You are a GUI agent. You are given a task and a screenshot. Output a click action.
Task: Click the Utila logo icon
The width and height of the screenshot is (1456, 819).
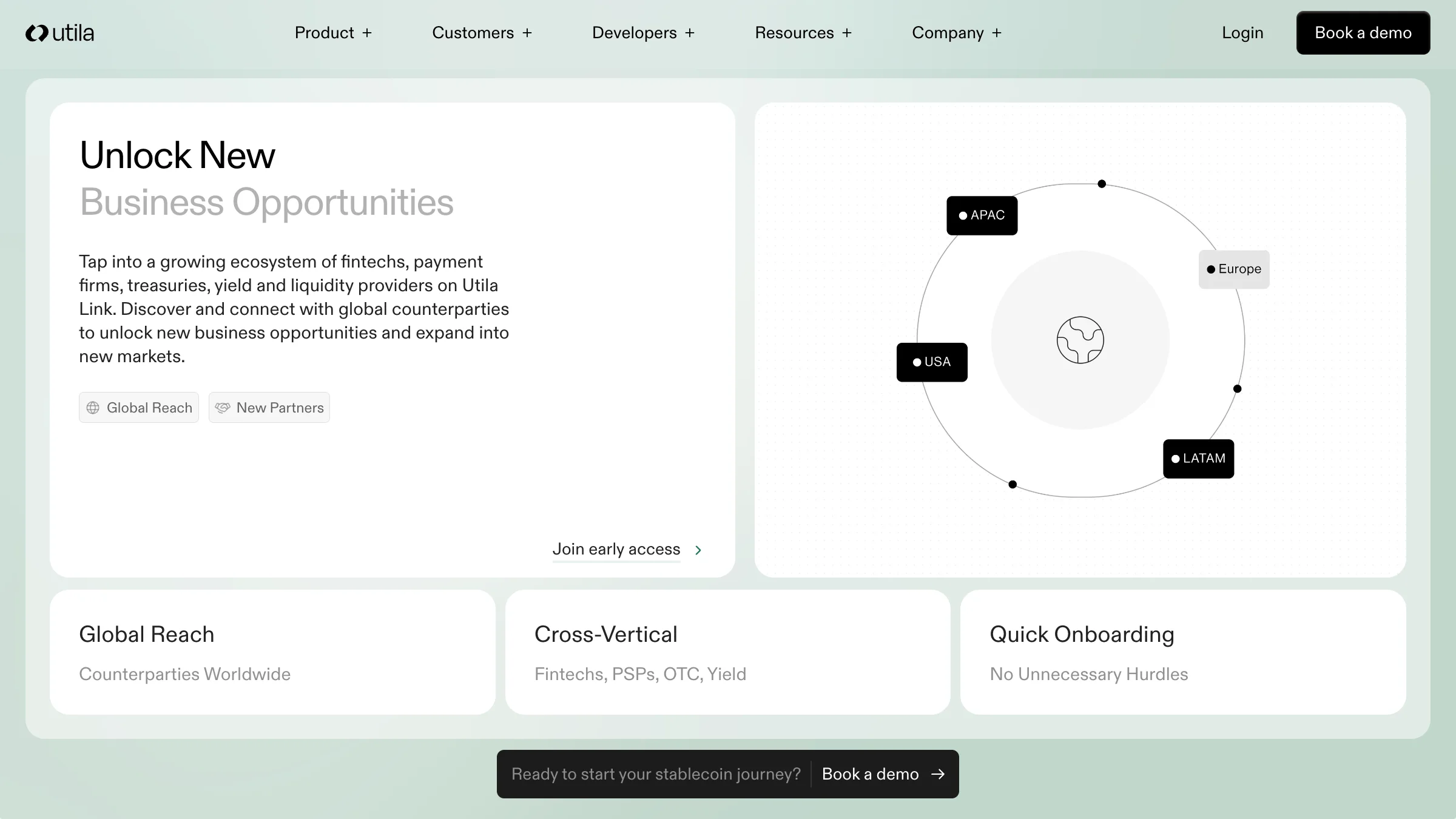(36, 33)
